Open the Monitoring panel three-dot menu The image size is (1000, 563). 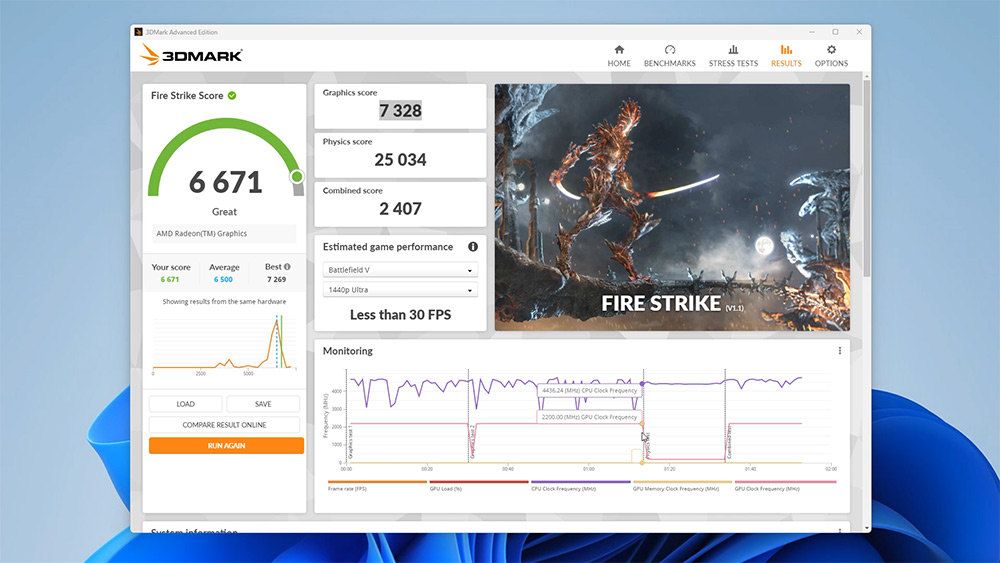840,351
